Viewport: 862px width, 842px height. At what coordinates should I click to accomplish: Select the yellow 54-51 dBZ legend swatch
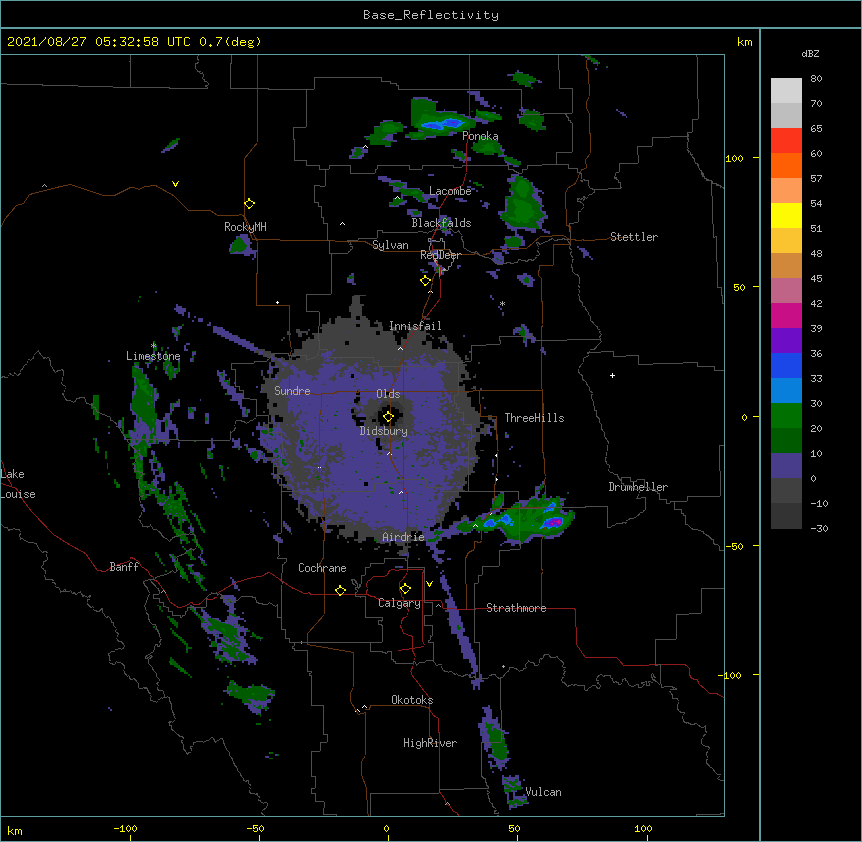(786, 215)
